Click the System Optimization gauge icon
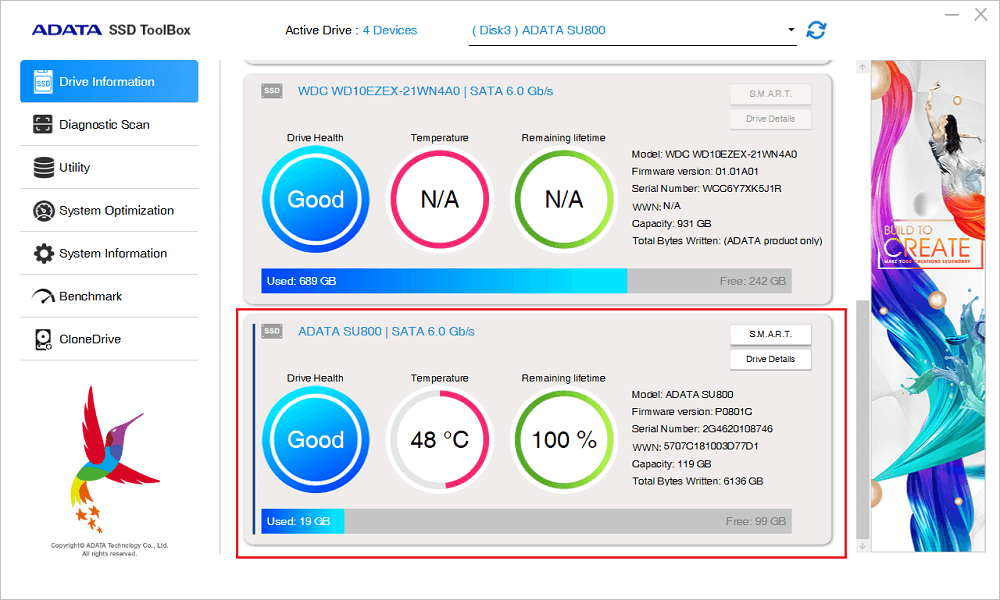Image resolution: width=1000 pixels, height=600 pixels. (x=43, y=210)
